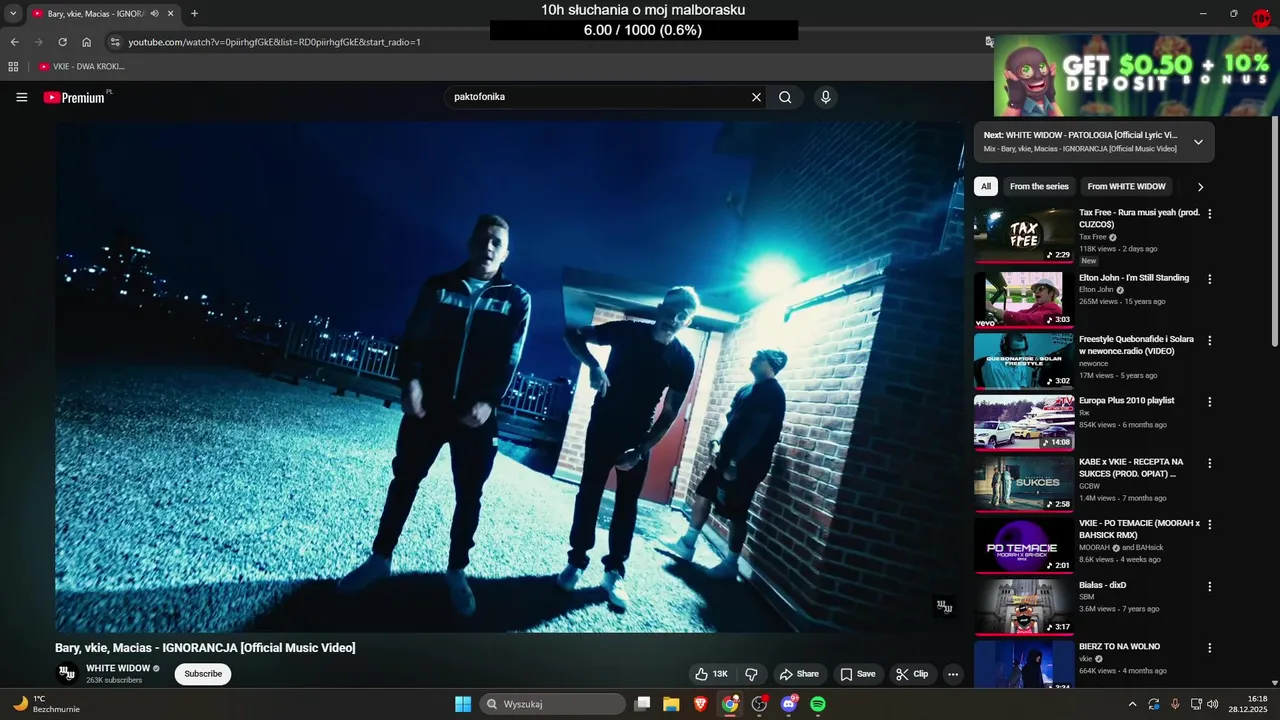The height and width of the screenshot is (720, 1280).
Task: Select the From WHITE WIDOW chip
Action: (x=1126, y=186)
